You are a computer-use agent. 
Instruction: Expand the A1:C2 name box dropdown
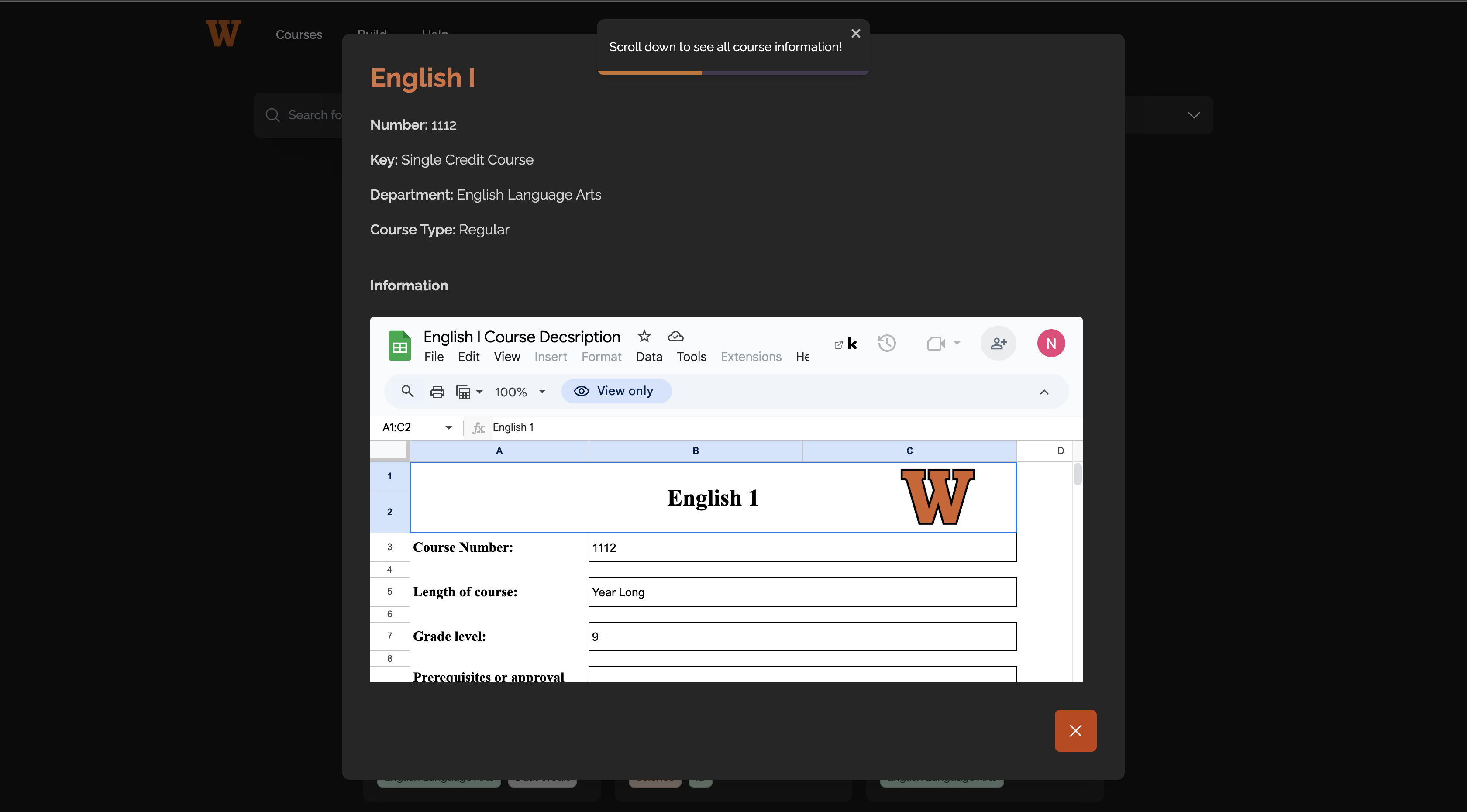click(449, 428)
